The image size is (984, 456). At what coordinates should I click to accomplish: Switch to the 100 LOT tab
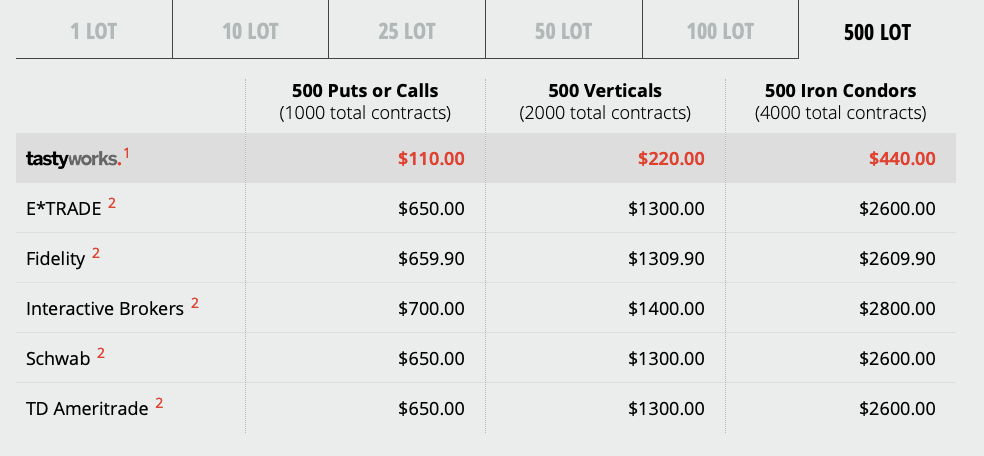coord(720,29)
